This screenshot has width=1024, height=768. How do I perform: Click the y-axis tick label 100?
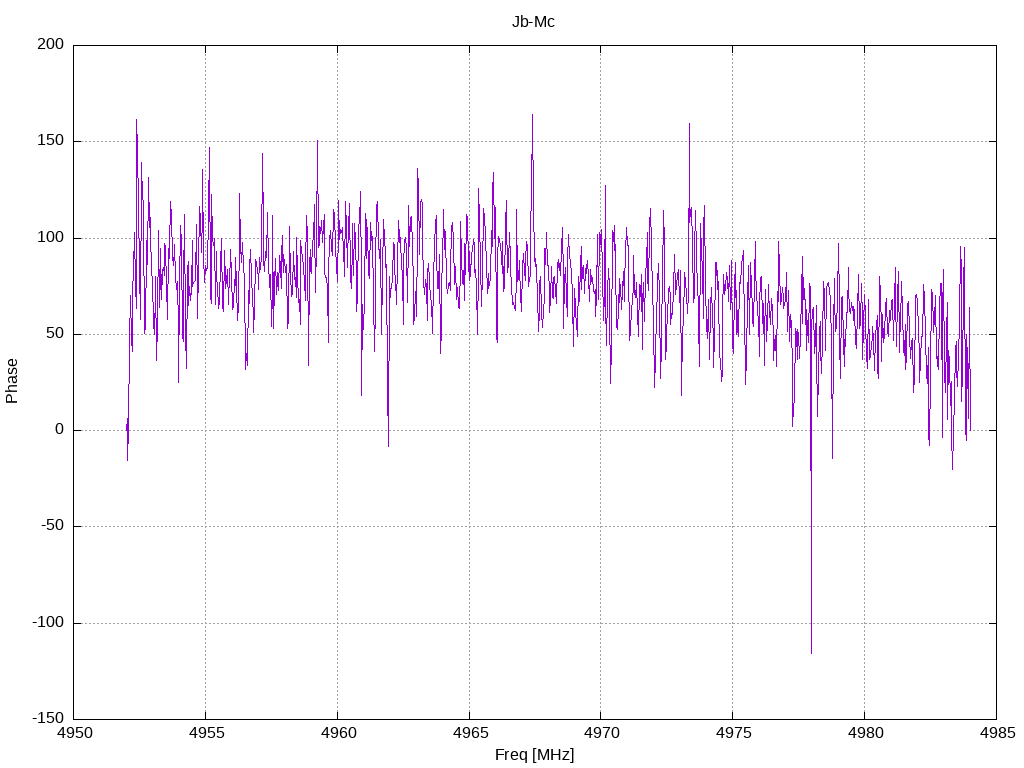51,237
